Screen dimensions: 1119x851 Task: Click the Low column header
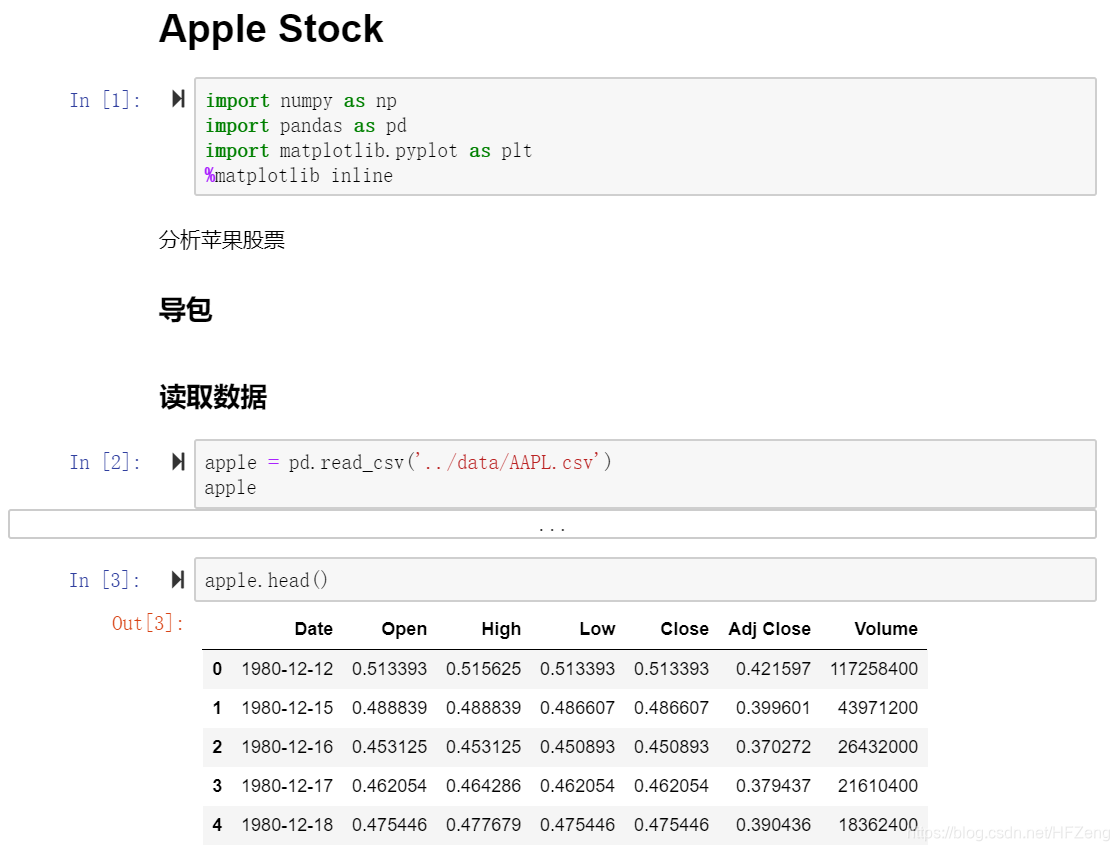coord(597,629)
